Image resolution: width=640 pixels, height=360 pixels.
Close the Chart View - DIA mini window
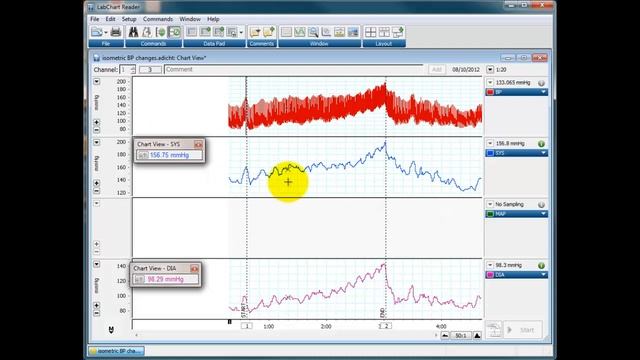(194, 269)
